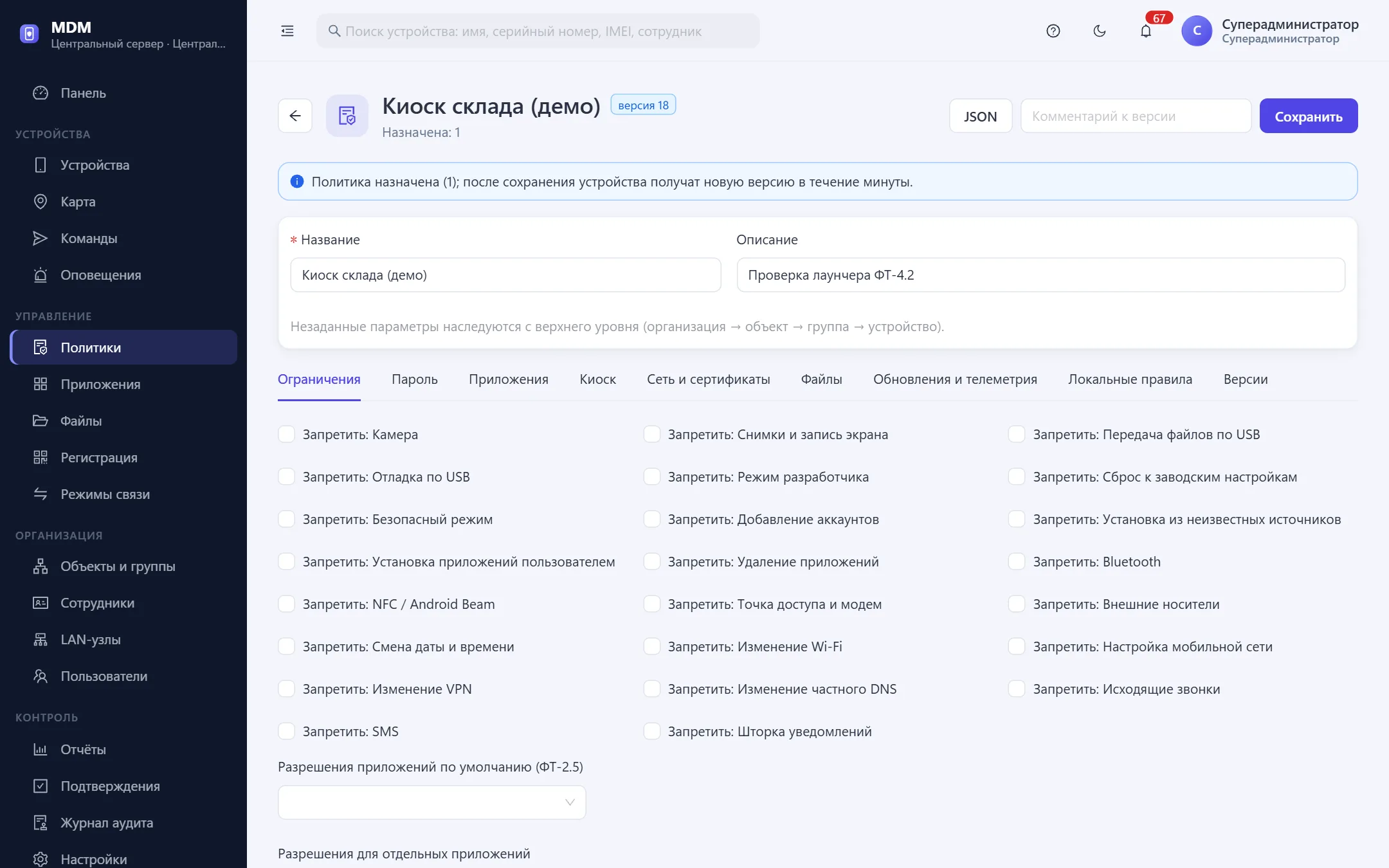Check Запретить: Снимки и запись экрана

[651, 434]
